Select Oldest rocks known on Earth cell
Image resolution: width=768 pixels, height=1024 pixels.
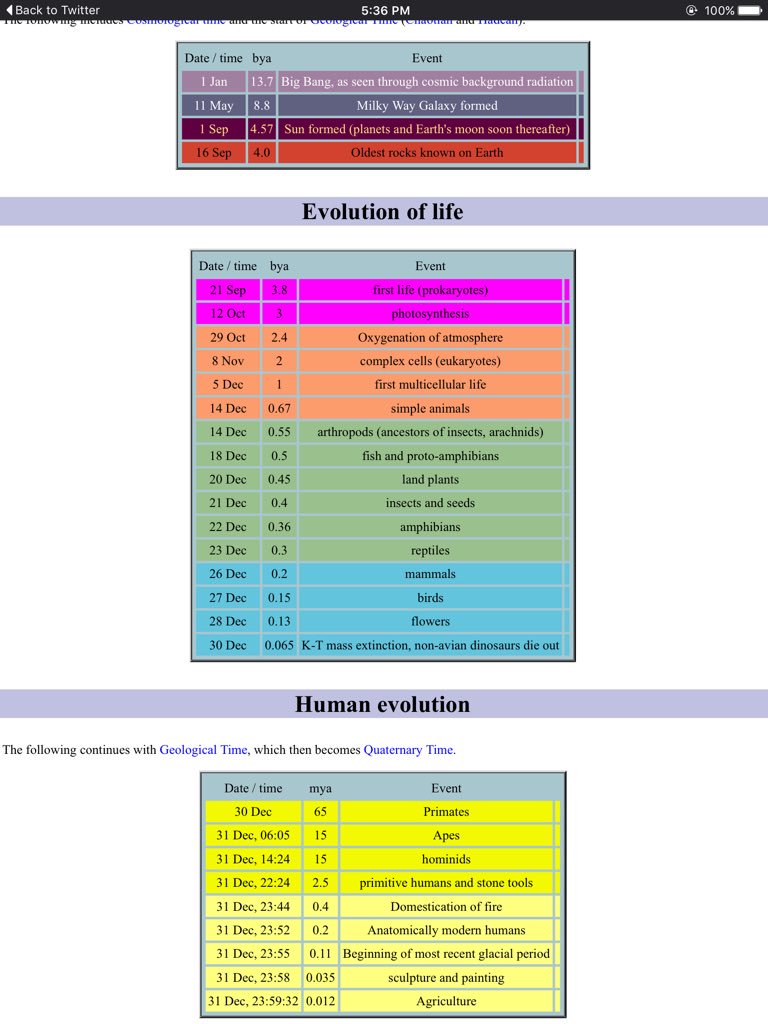pyautogui.click(x=427, y=152)
